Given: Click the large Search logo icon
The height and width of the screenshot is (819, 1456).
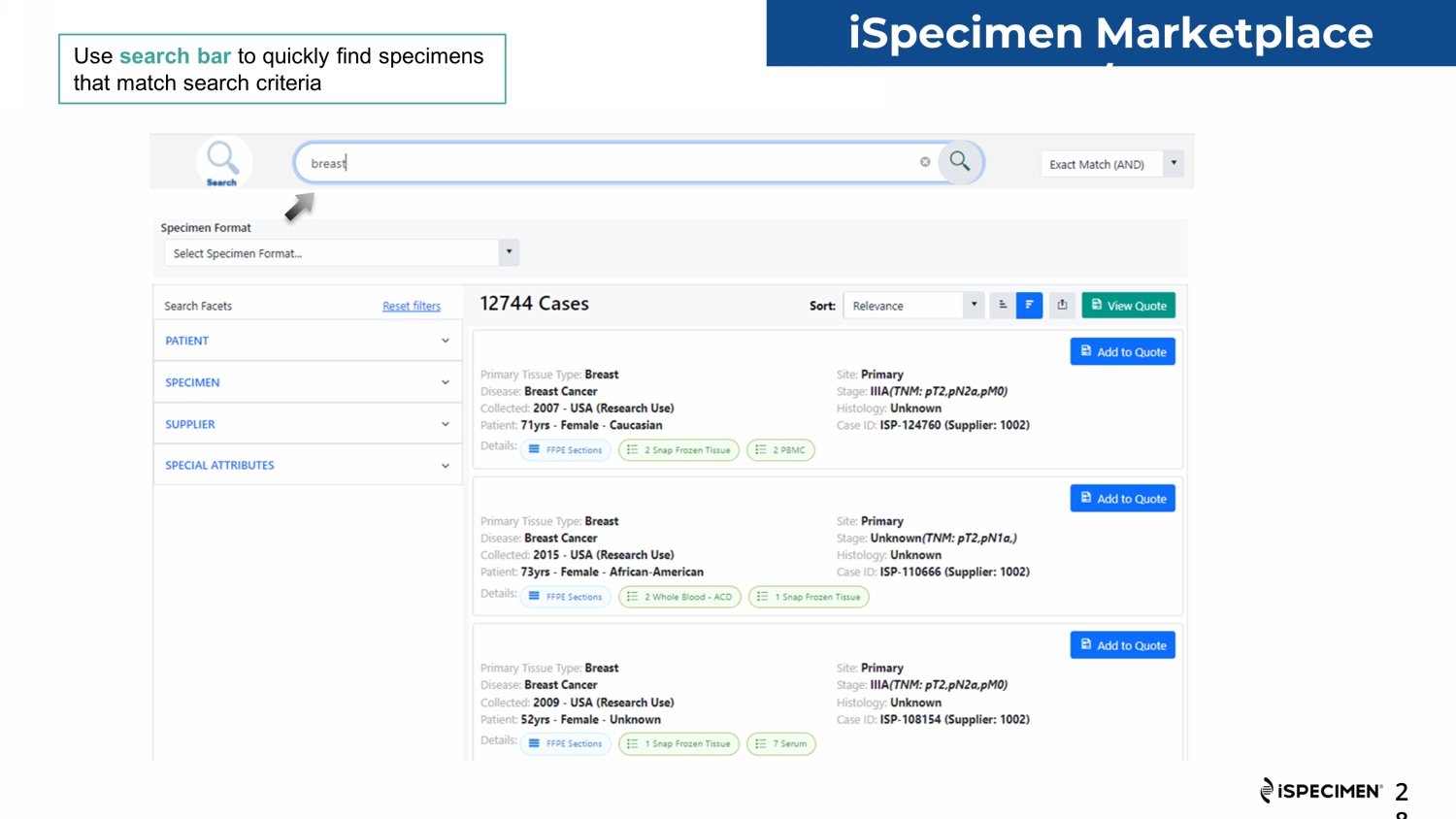Looking at the screenshot, I should 222,161.
